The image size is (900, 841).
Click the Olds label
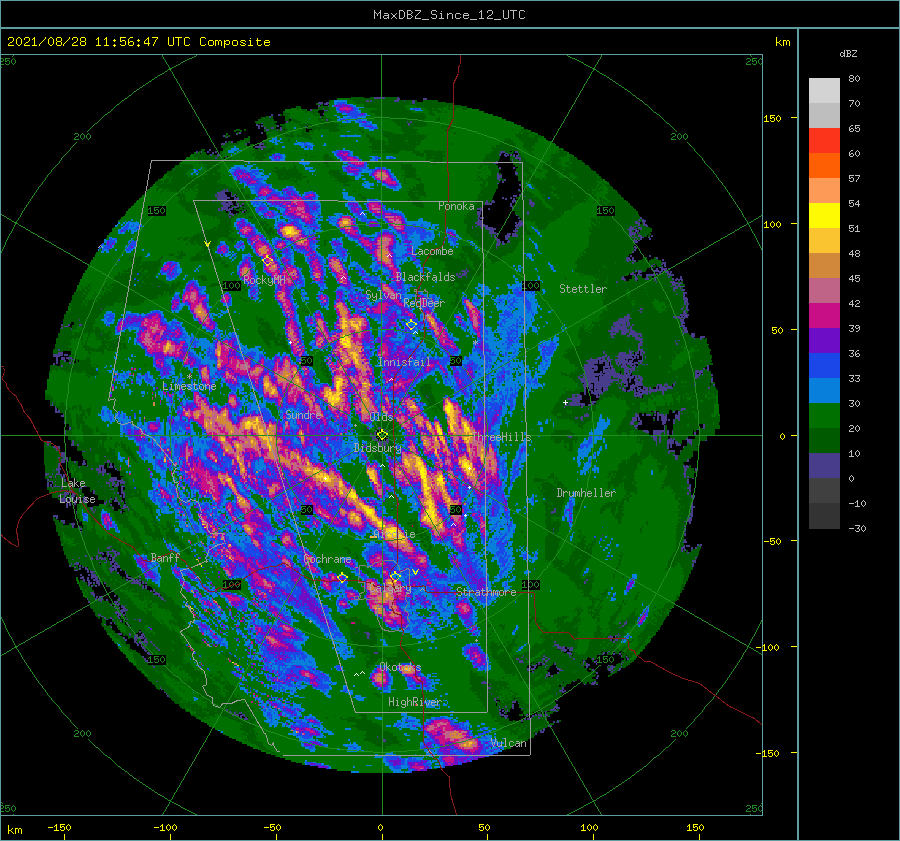(x=382, y=417)
